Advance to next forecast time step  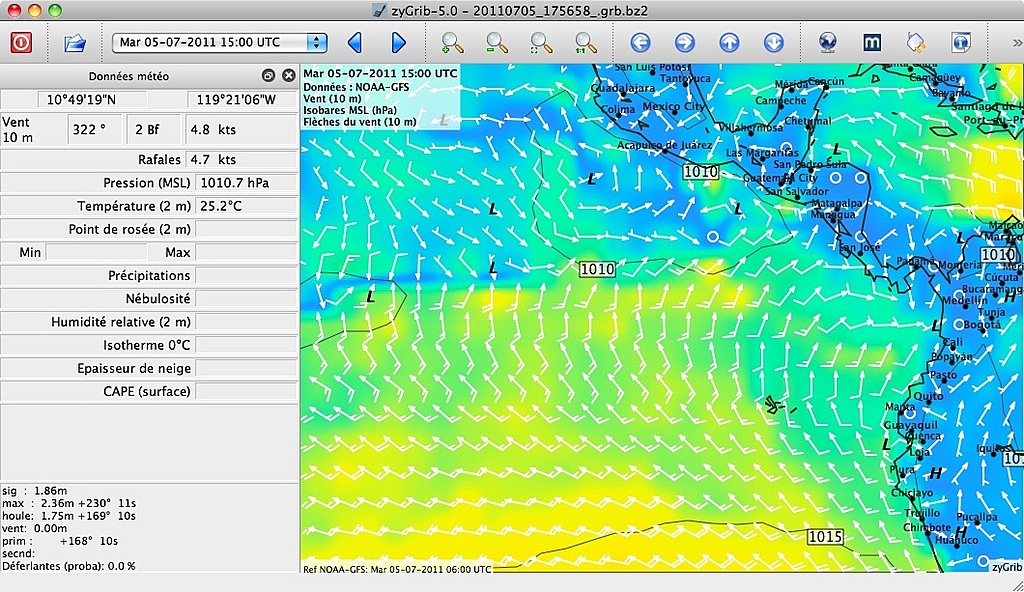point(398,43)
